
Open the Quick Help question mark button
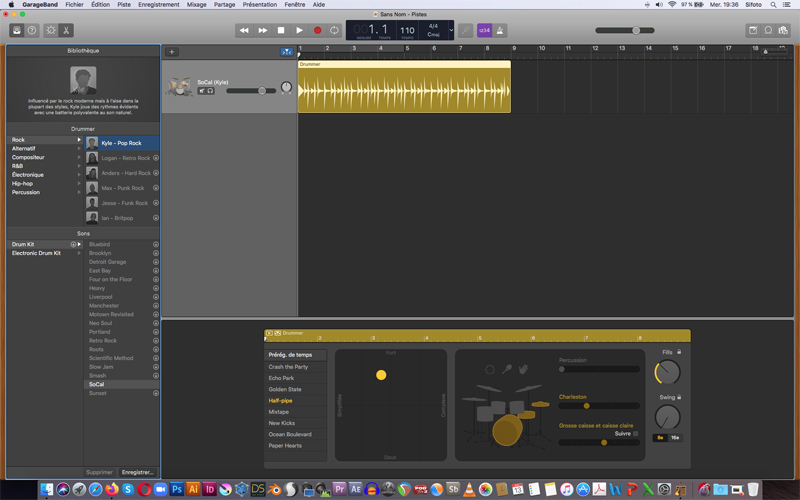pyautogui.click(x=32, y=30)
